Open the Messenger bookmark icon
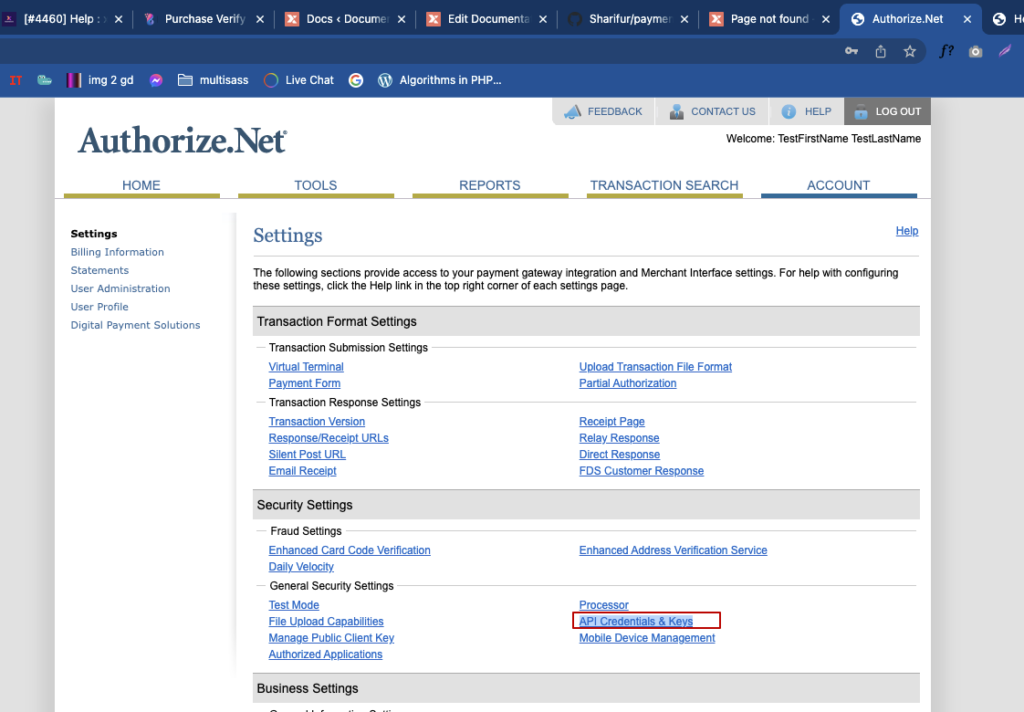This screenshot has width=1024, height=712. tap(155, 80)
